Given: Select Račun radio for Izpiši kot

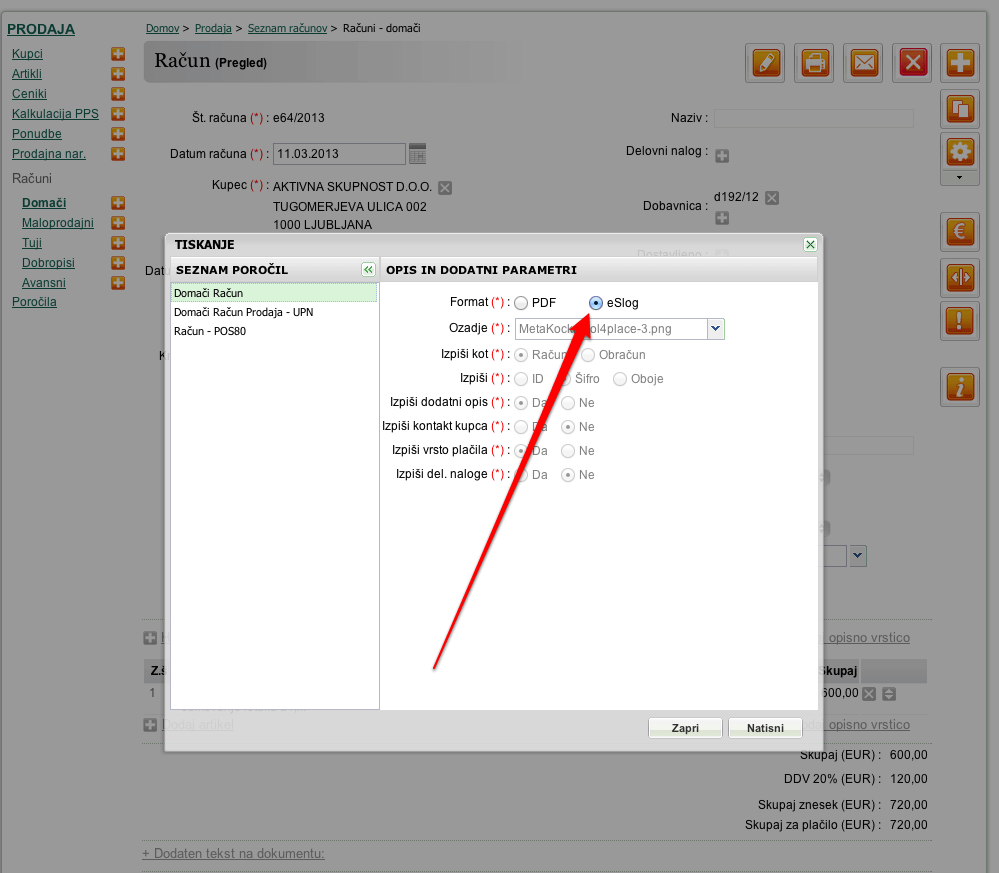Looking at the screenshot, I should point(521,355).
